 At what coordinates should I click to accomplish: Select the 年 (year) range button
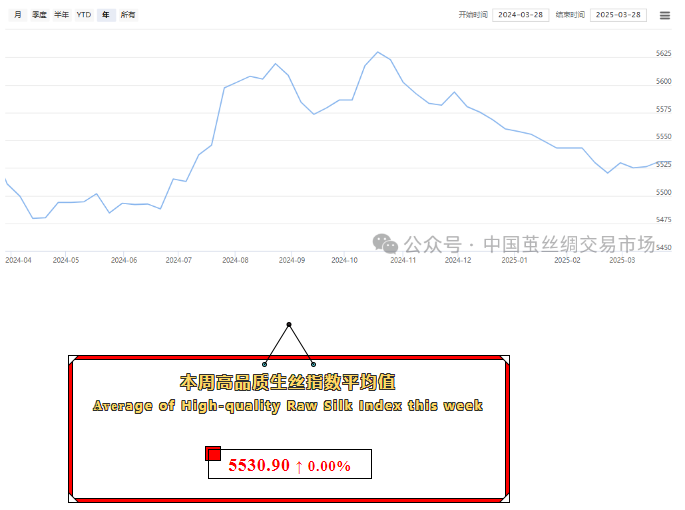106,15
